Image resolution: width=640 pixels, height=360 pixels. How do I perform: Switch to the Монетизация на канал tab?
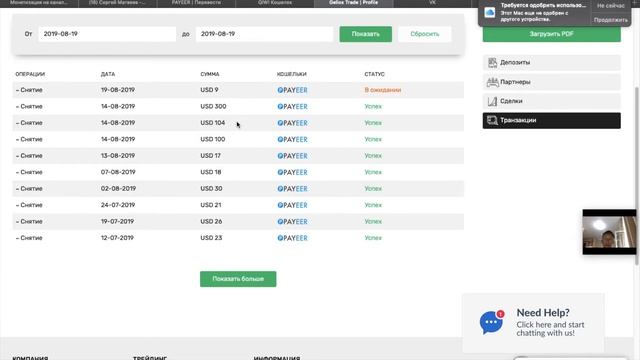pyautogui.click(x=39, y=3)
